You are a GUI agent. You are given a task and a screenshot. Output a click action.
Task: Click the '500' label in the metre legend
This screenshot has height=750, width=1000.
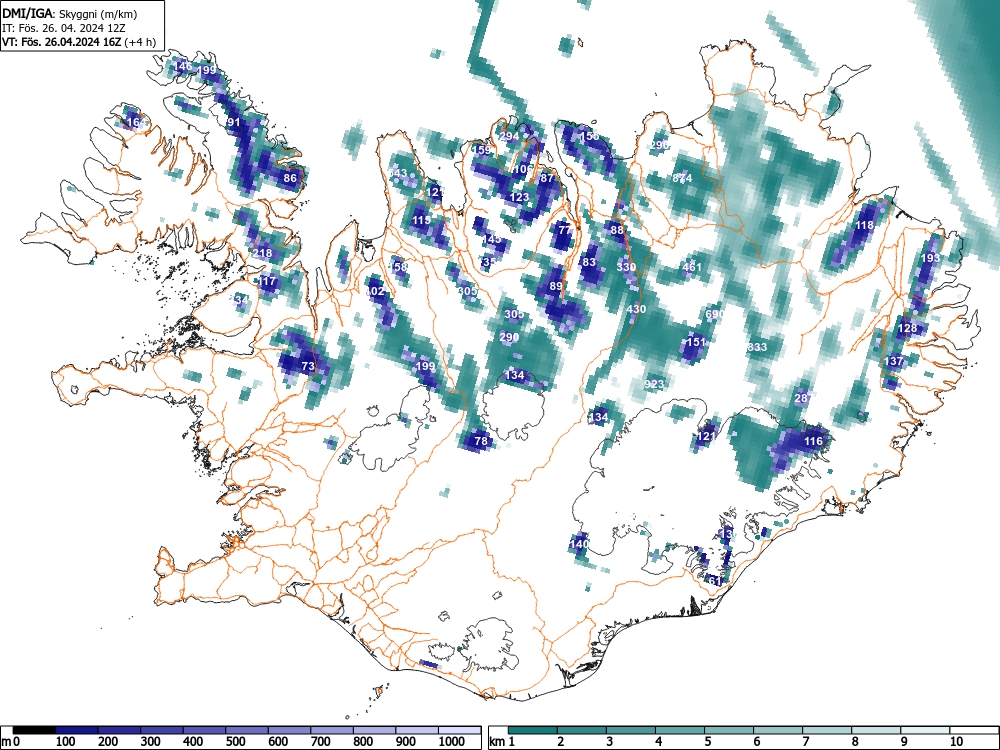pyautogui.click(x=235, y=742)
